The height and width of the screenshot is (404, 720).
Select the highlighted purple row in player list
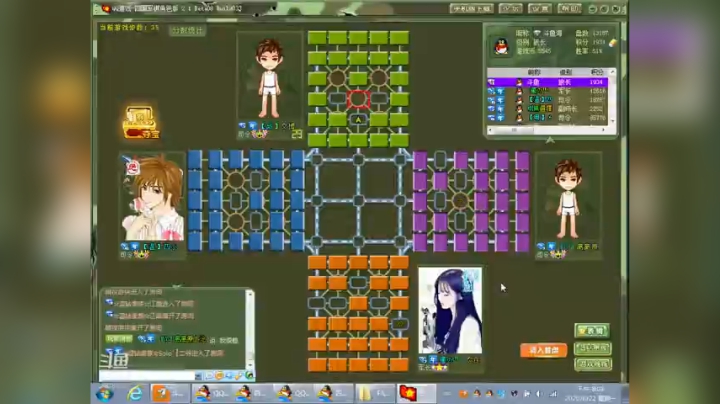click(x=548, y=82)
